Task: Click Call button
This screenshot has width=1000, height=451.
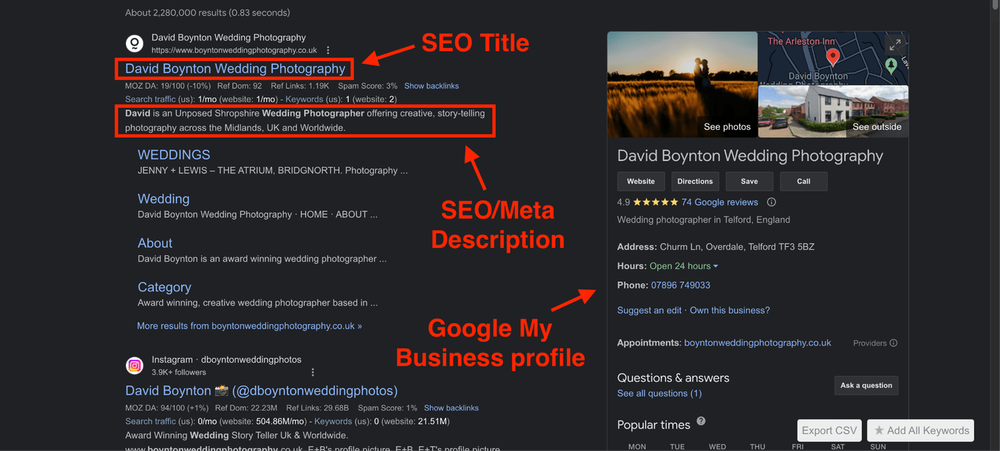Action: [x=804, y=181]
